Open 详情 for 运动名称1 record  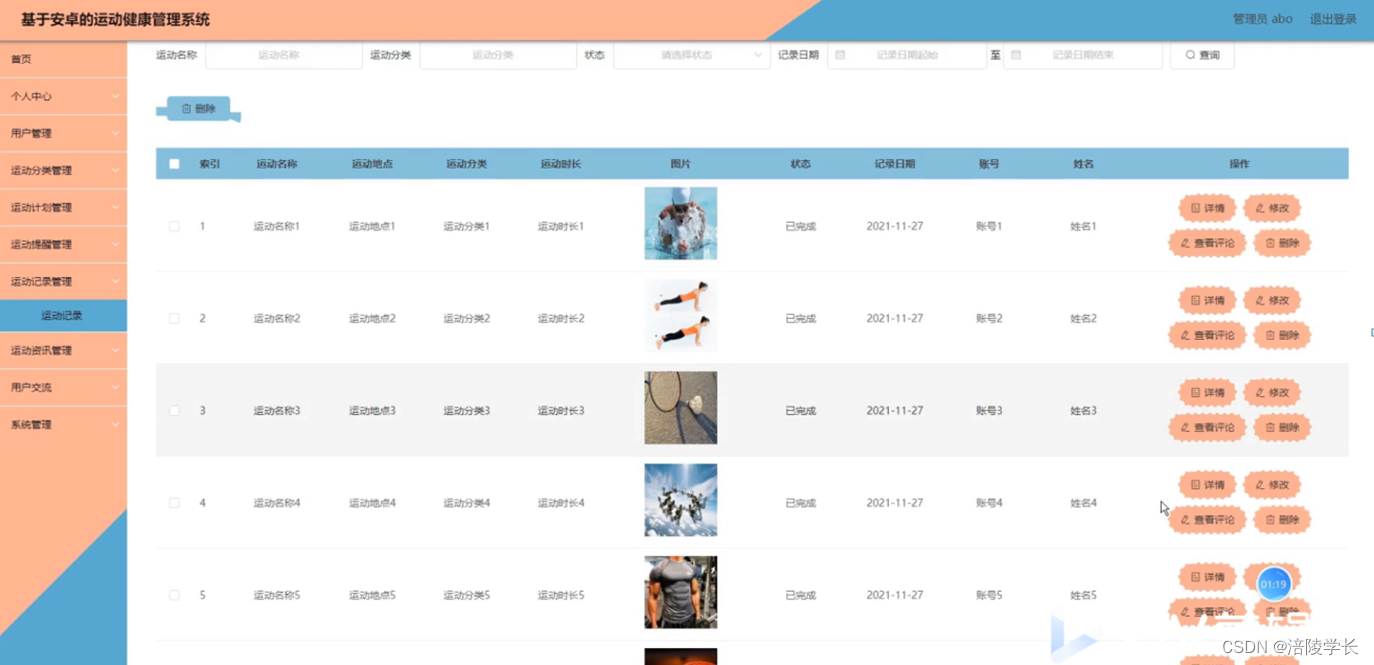(x=1206, y=208)
